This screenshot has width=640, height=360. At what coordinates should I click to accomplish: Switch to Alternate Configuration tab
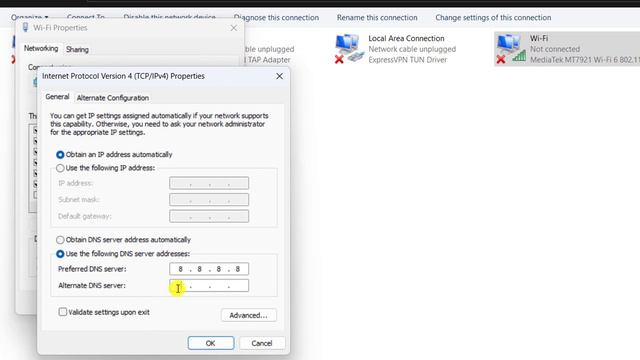113,98
